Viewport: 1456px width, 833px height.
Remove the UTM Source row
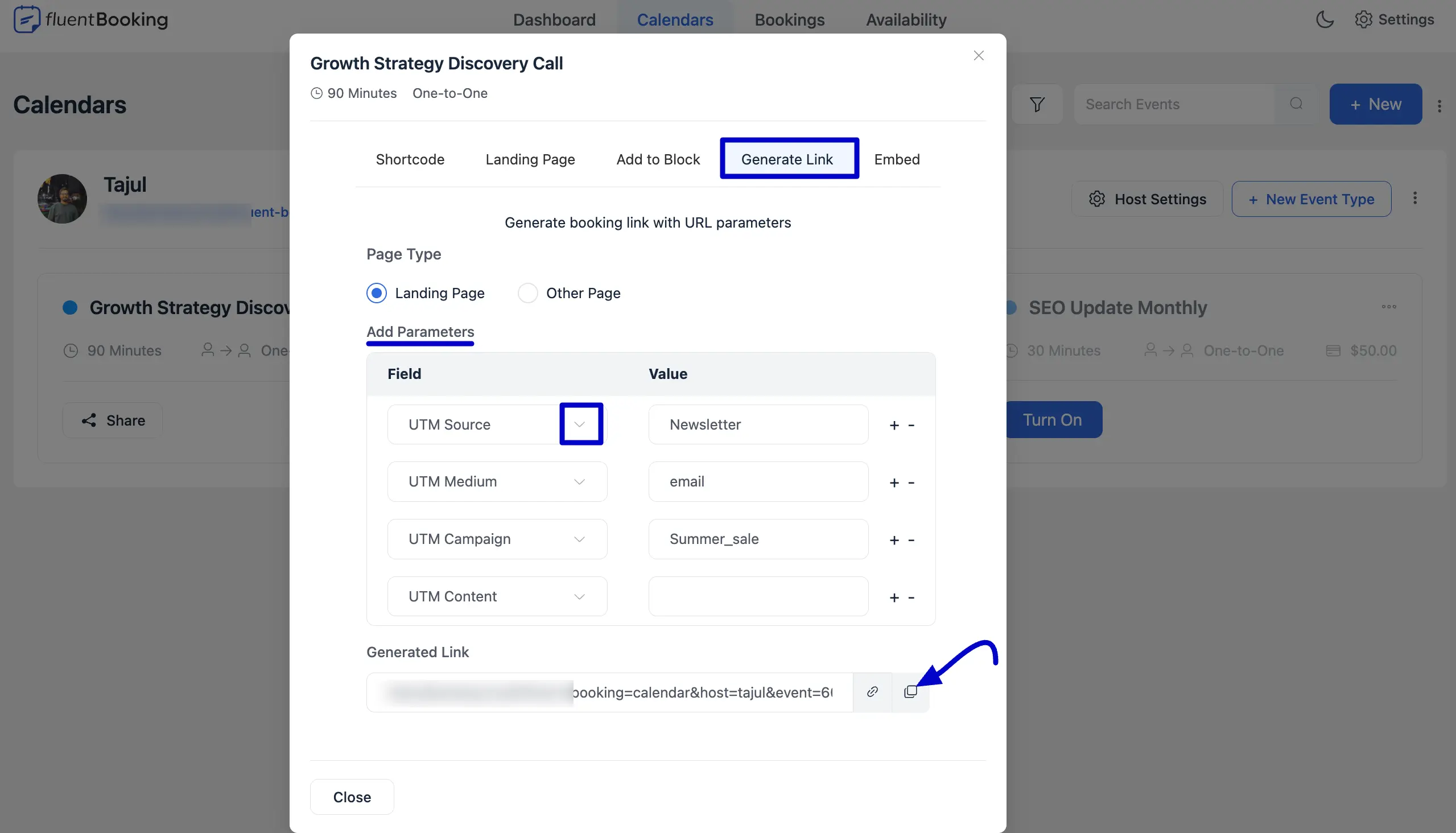(x=911, y=425)
